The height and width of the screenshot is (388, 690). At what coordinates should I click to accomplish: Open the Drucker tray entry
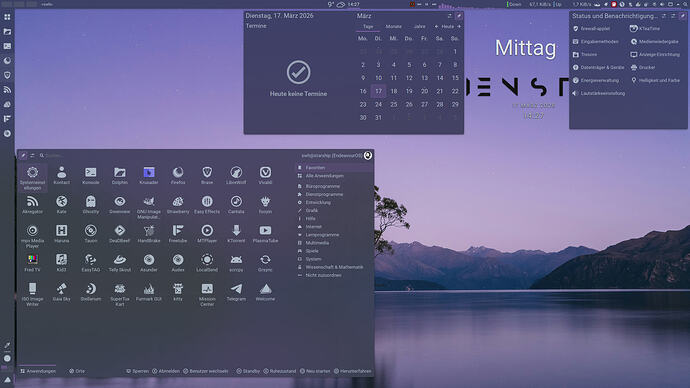(x=643, y=68)
